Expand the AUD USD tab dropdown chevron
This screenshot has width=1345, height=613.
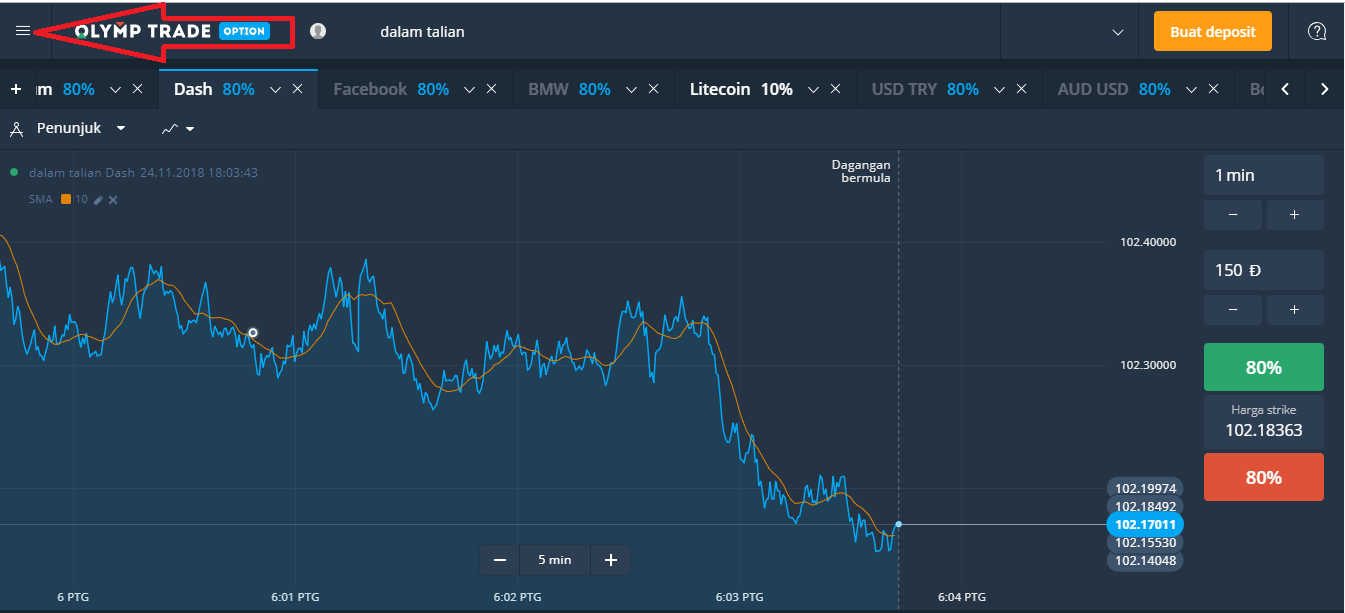[1191, 89]
